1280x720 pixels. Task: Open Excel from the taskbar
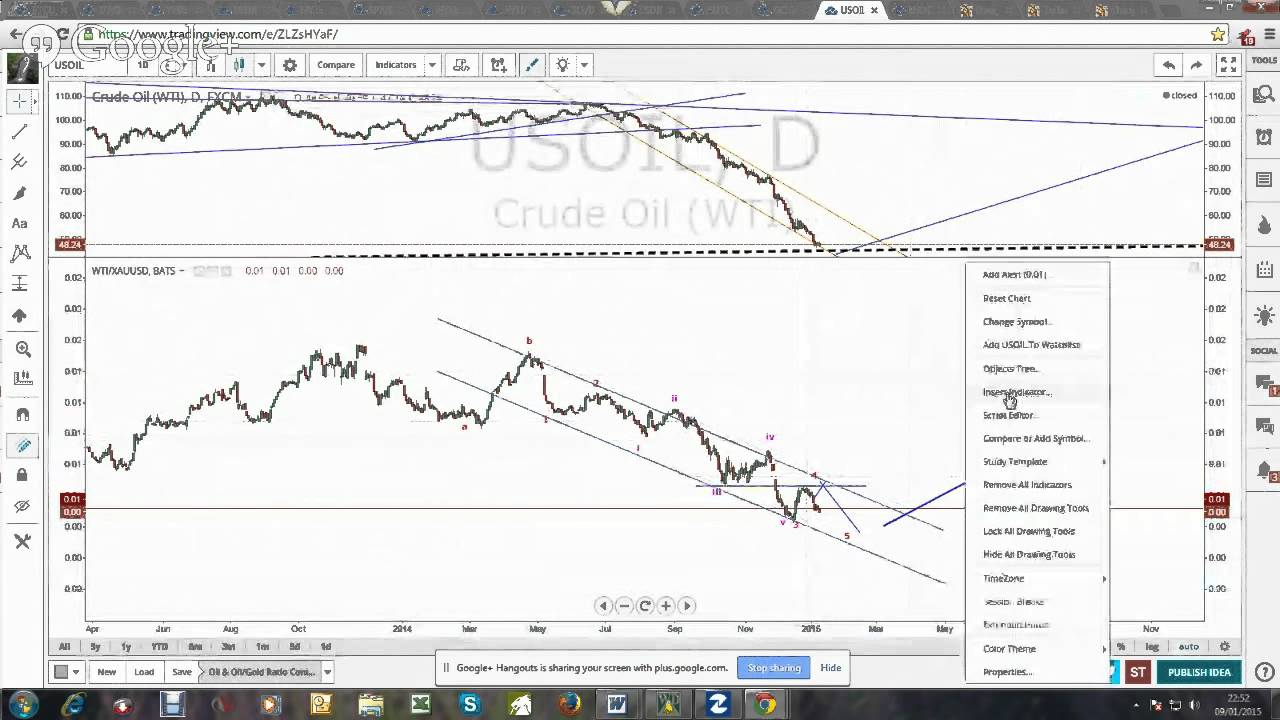pos(420,705)
